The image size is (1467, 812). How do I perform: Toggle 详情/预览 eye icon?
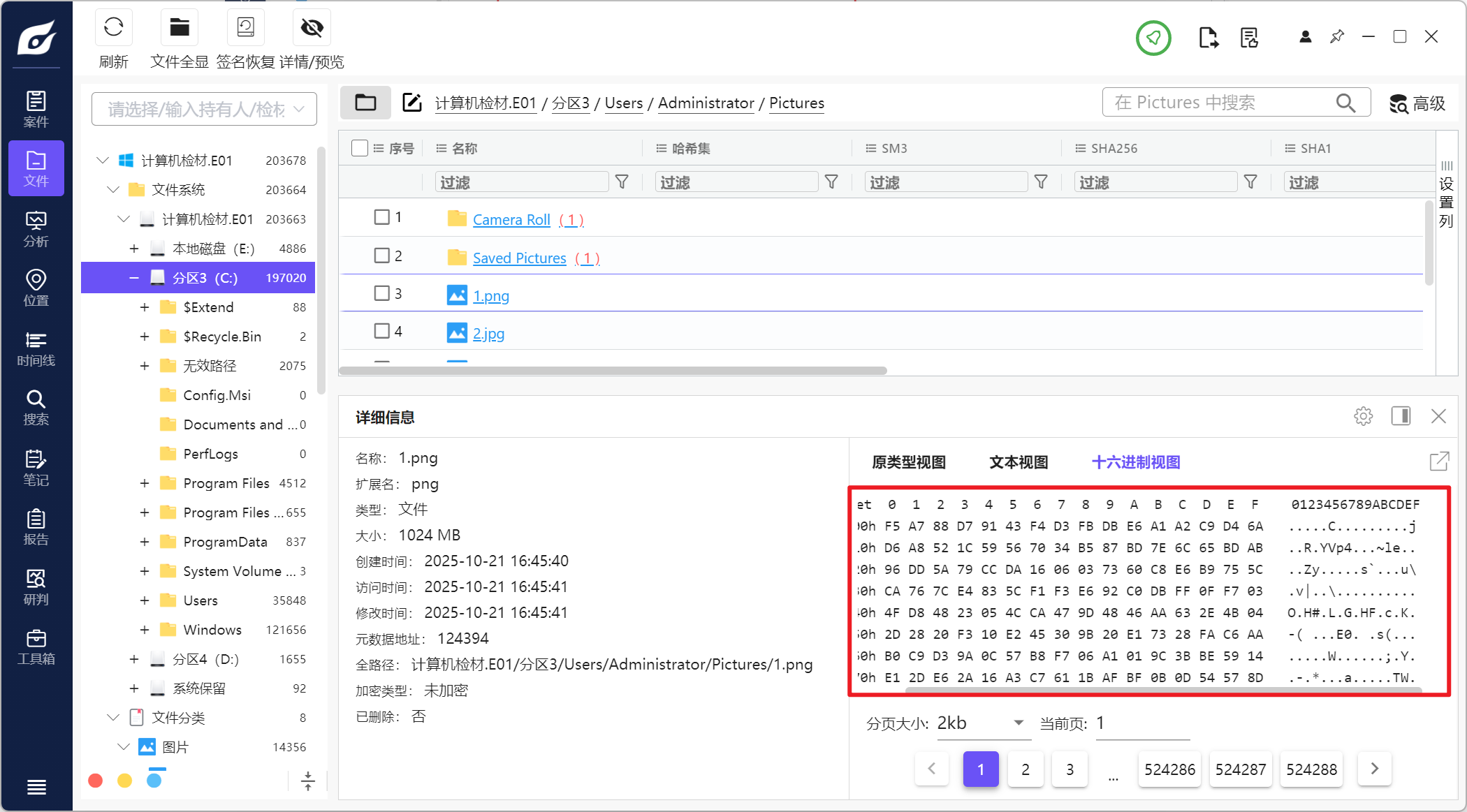[312, 28]
